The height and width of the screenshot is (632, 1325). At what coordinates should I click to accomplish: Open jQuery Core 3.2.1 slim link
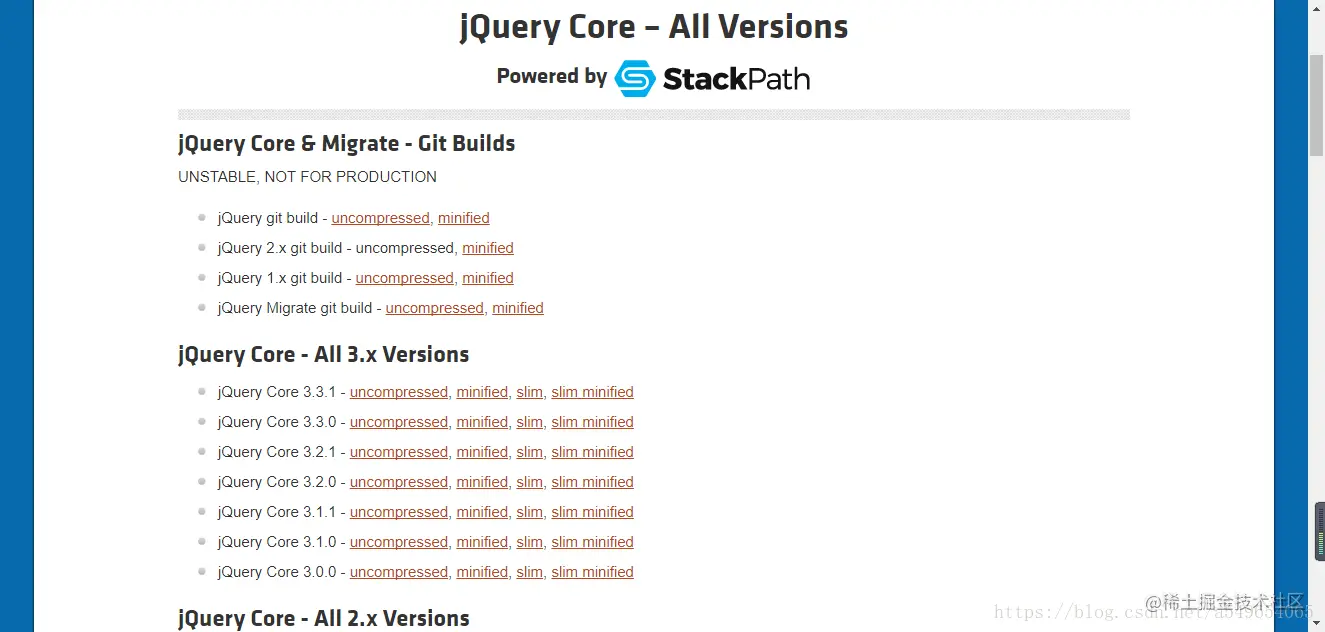(530, 452)
